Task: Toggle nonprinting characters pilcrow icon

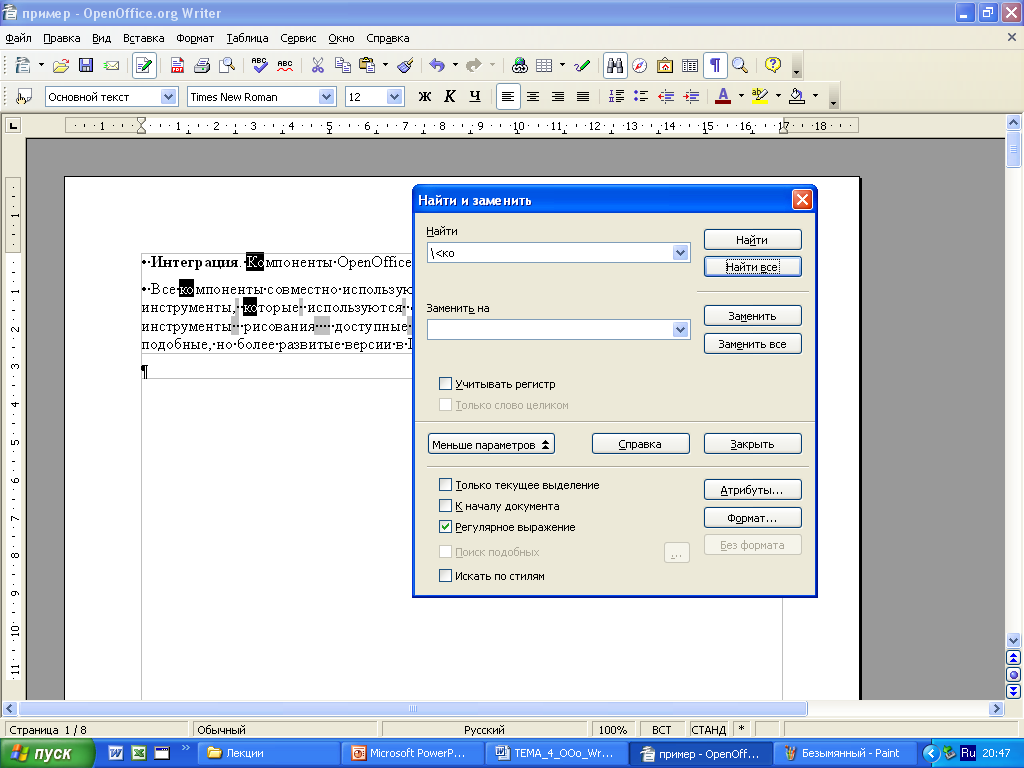Action: pos(715,65)
